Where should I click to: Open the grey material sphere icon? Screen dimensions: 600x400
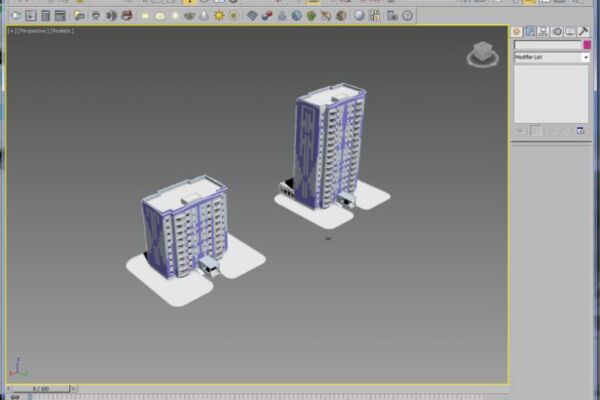pos(359,16)
